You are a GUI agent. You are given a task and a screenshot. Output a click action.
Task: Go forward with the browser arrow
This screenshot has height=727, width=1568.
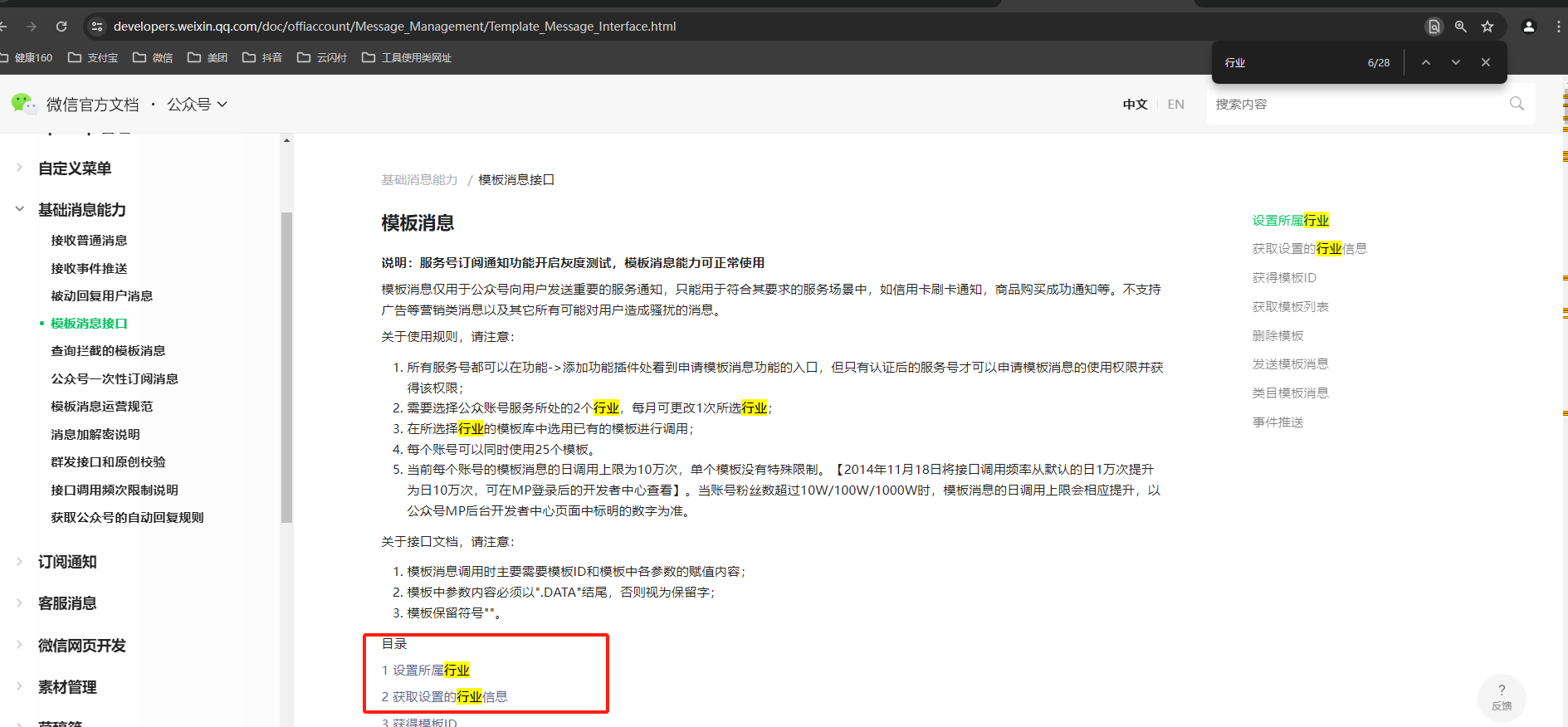[32, 27]
